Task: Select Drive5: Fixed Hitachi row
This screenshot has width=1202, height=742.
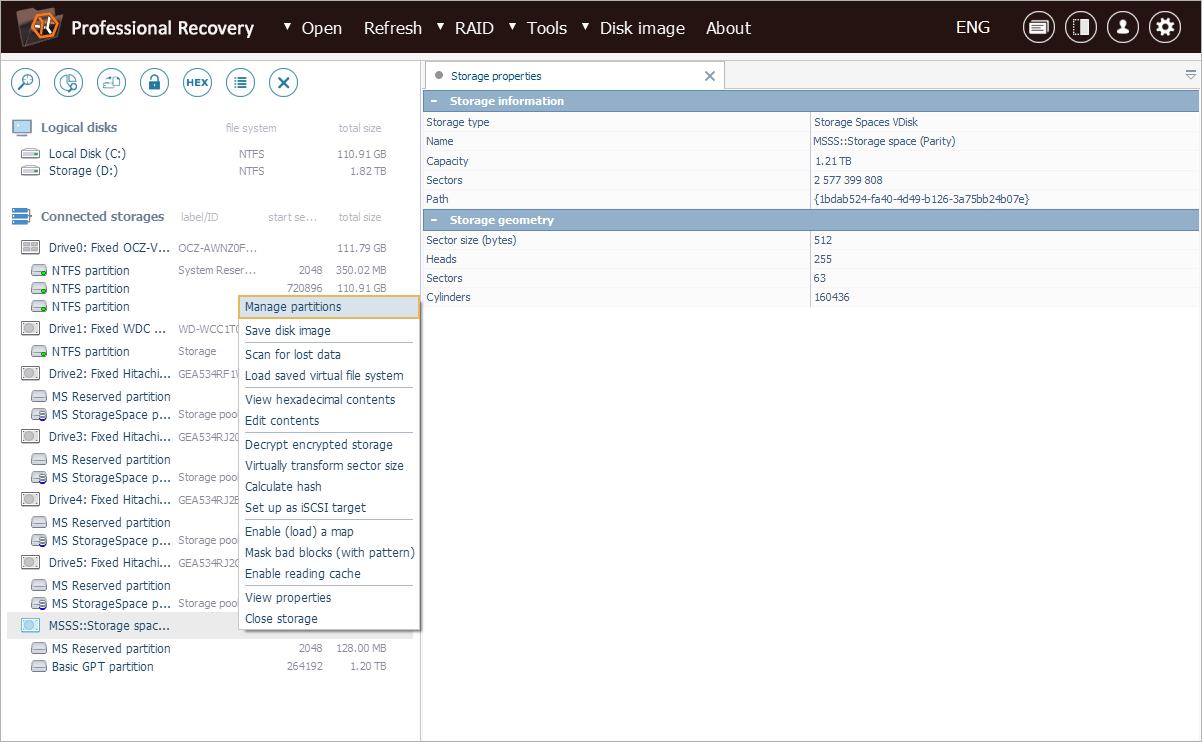Action: pyautogui.click(x=123, y=562)
